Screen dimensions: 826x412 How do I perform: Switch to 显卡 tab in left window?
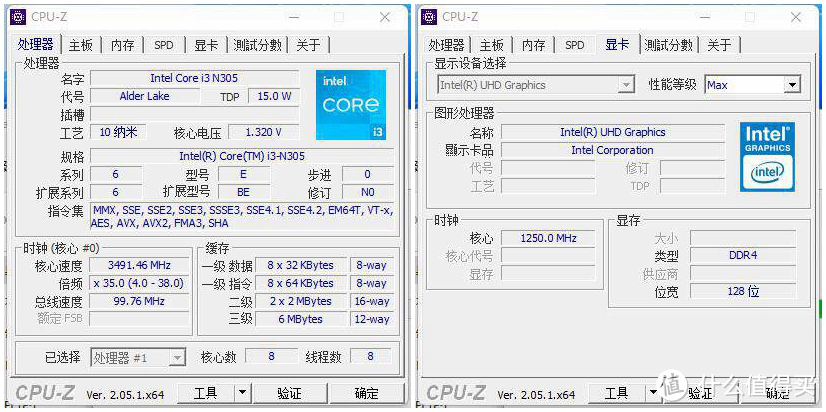click(205, 45)
